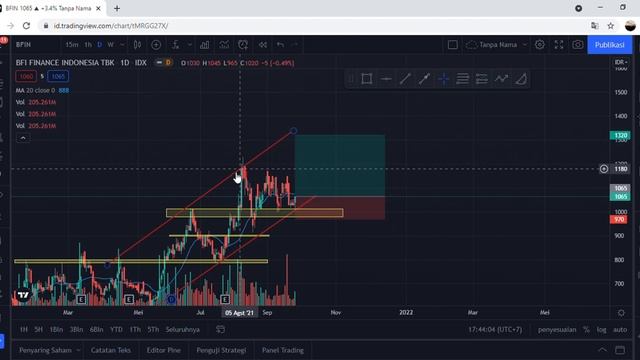The image size is (640, 360).
Task: Select the arrow line tool in favorites toolbar
Action: (x=424, y=79)
